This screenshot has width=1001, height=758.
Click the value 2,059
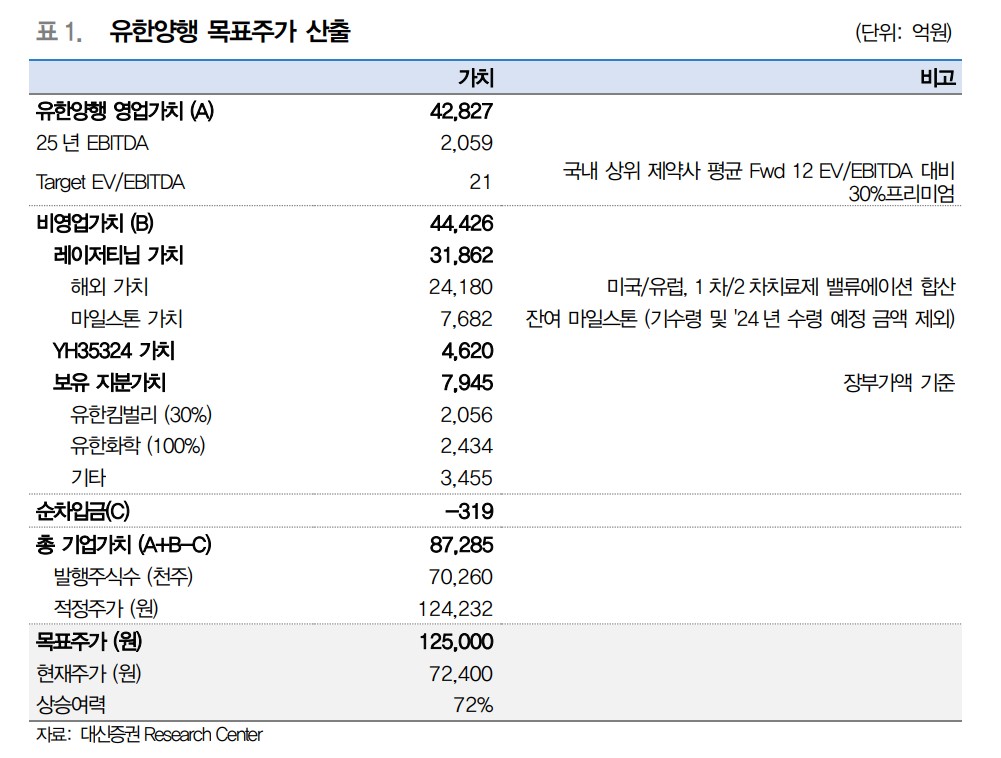coord(466,143)
